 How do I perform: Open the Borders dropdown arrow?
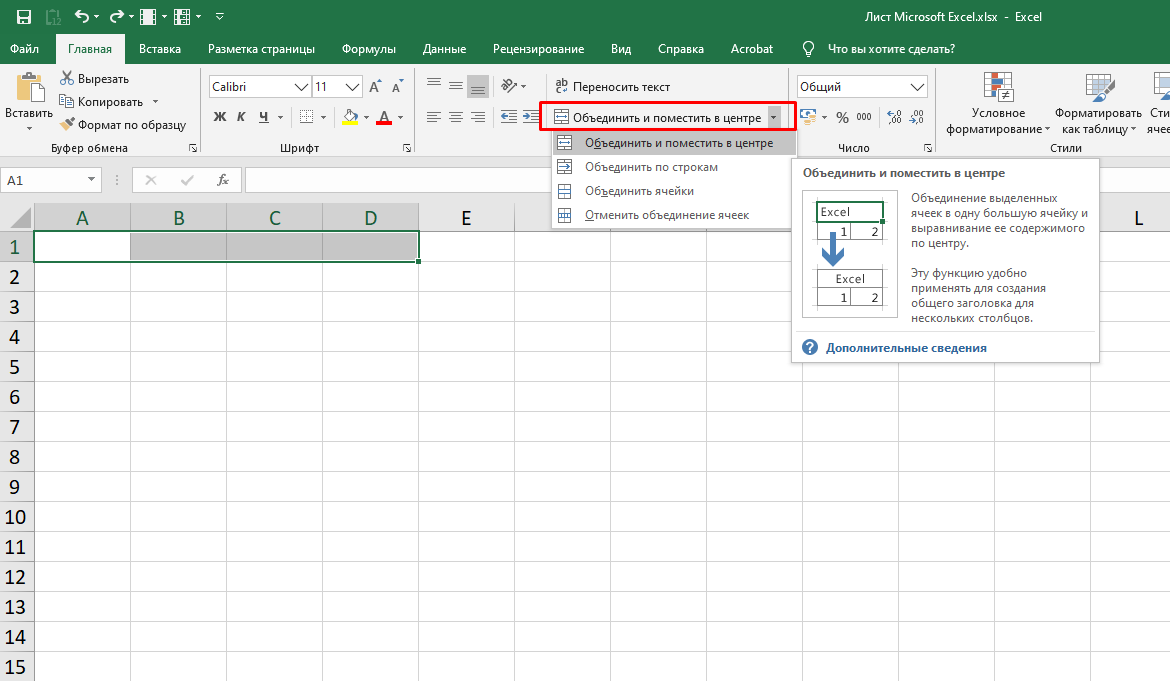point(323,117)
